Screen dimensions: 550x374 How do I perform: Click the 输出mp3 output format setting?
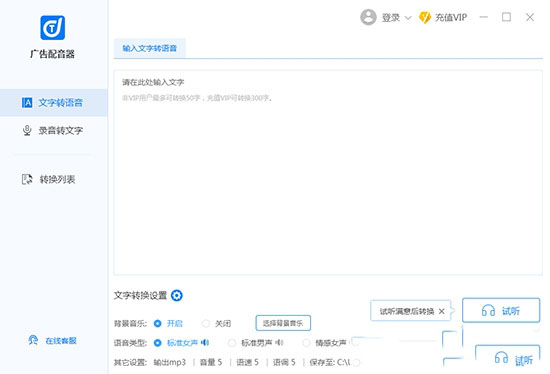click(169, 362)
